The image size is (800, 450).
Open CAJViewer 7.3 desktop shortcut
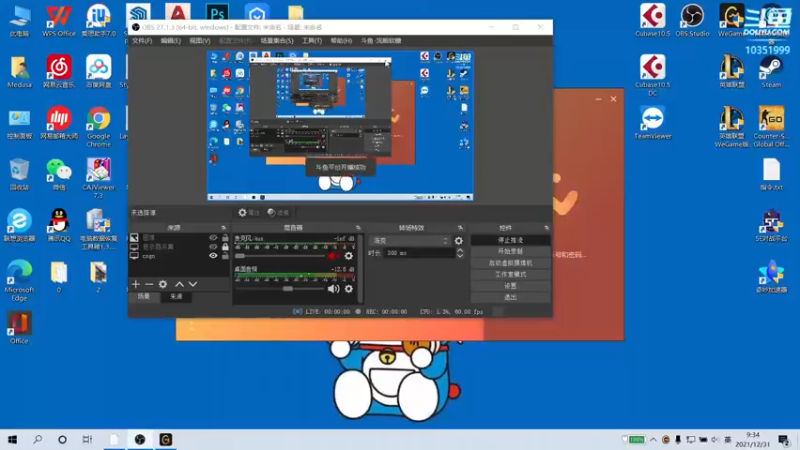[x=98, y=178]
